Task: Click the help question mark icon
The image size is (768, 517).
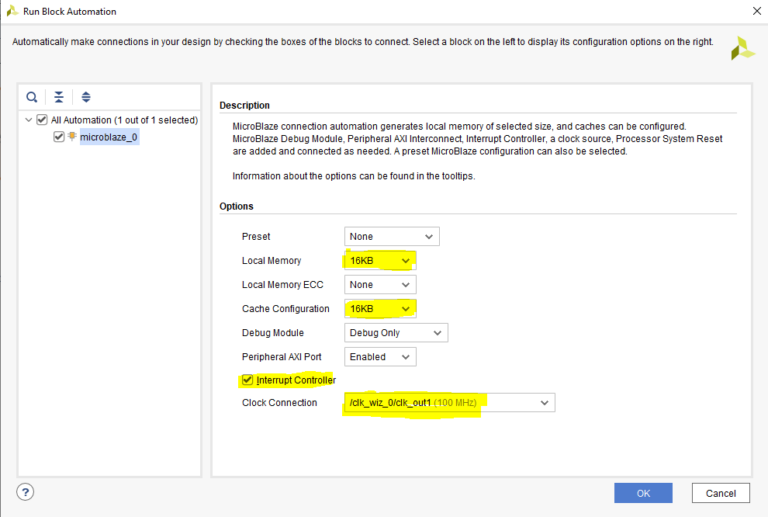Action: point(26,492)
